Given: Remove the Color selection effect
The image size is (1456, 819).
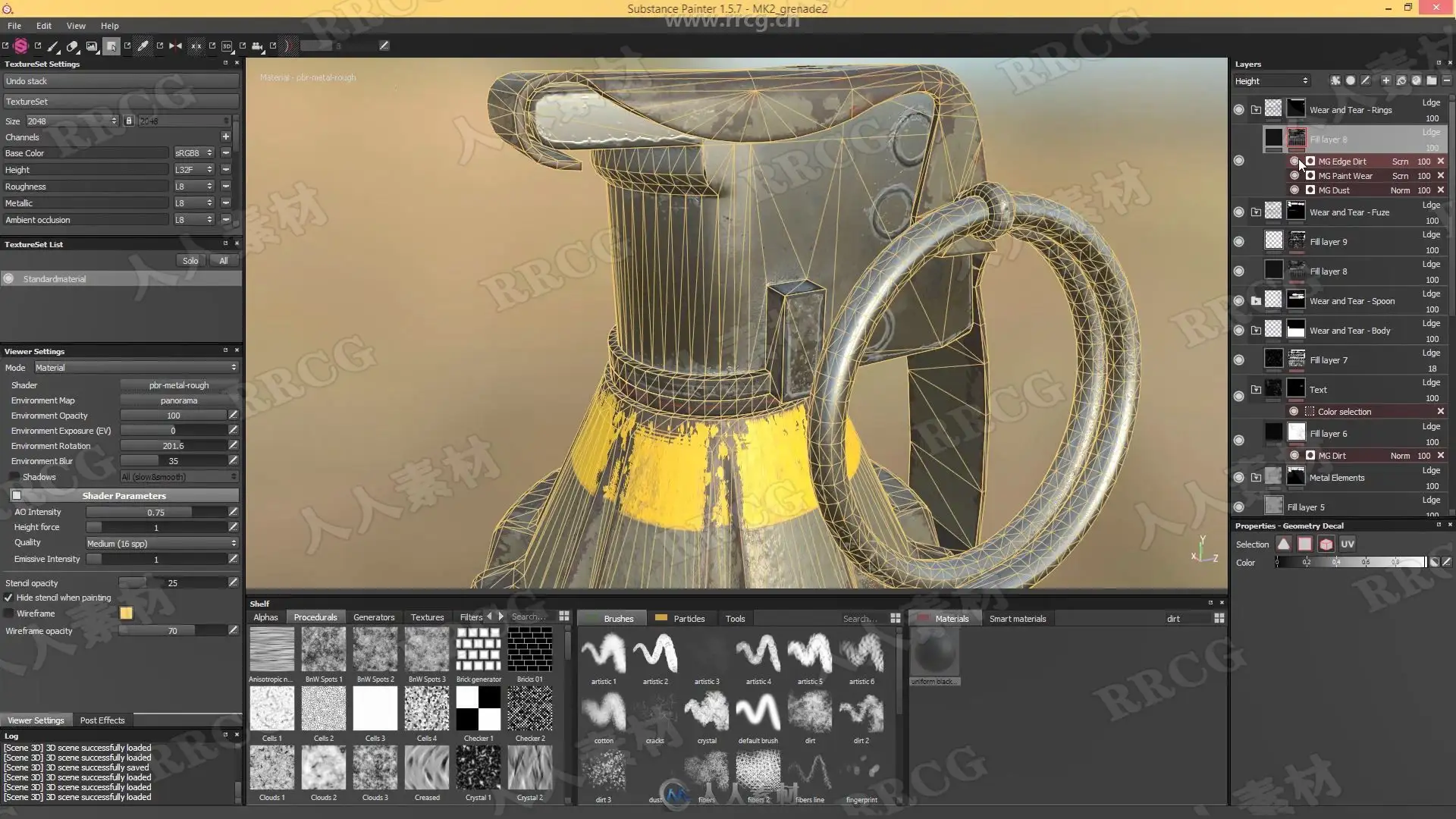Looking at the screenshot, I should tap(1441, 412).
